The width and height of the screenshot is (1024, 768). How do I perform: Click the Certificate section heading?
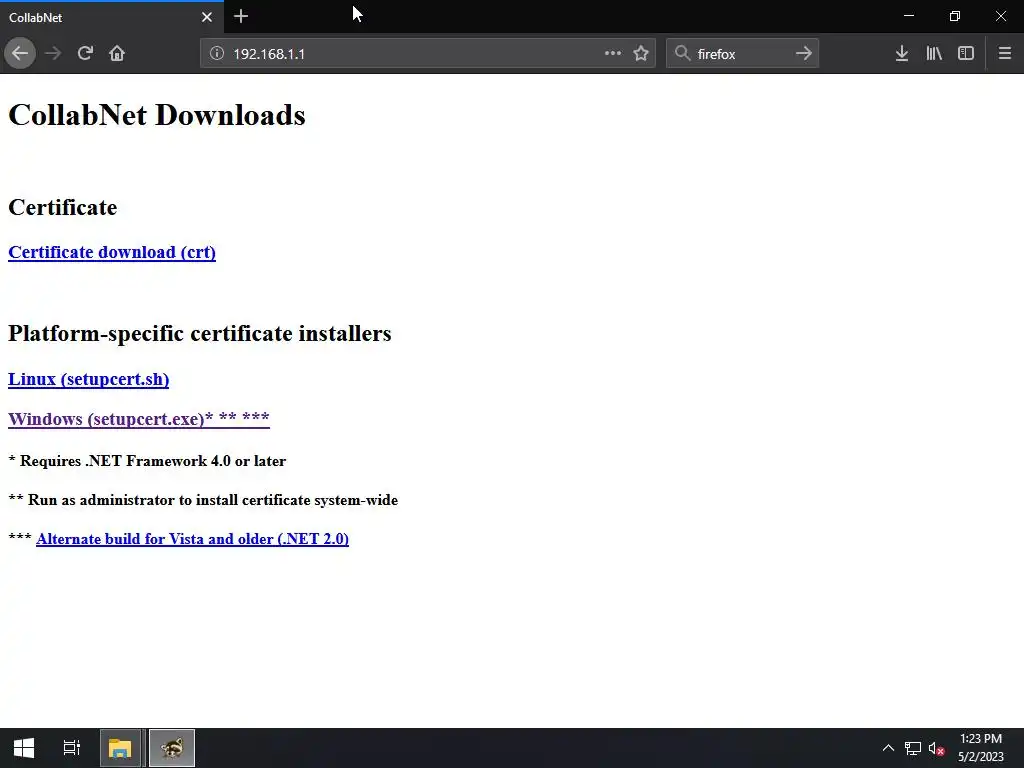pos(63,207)
